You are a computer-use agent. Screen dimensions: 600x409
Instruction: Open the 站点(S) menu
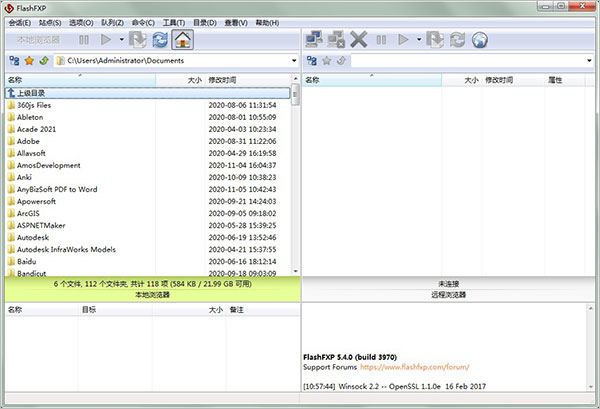tap(50, 23)
